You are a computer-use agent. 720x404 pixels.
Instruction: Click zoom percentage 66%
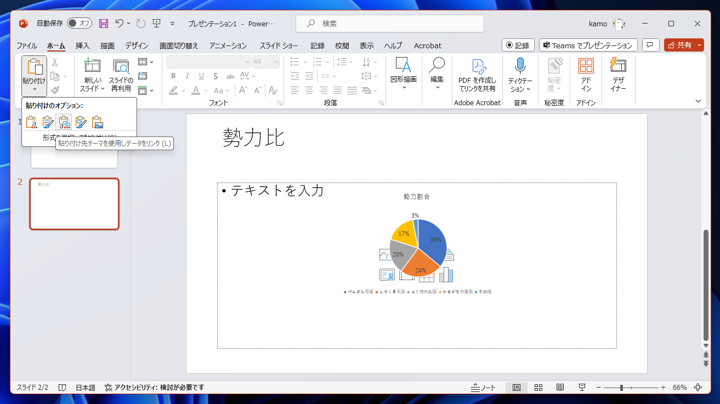(x=680, y=387)
